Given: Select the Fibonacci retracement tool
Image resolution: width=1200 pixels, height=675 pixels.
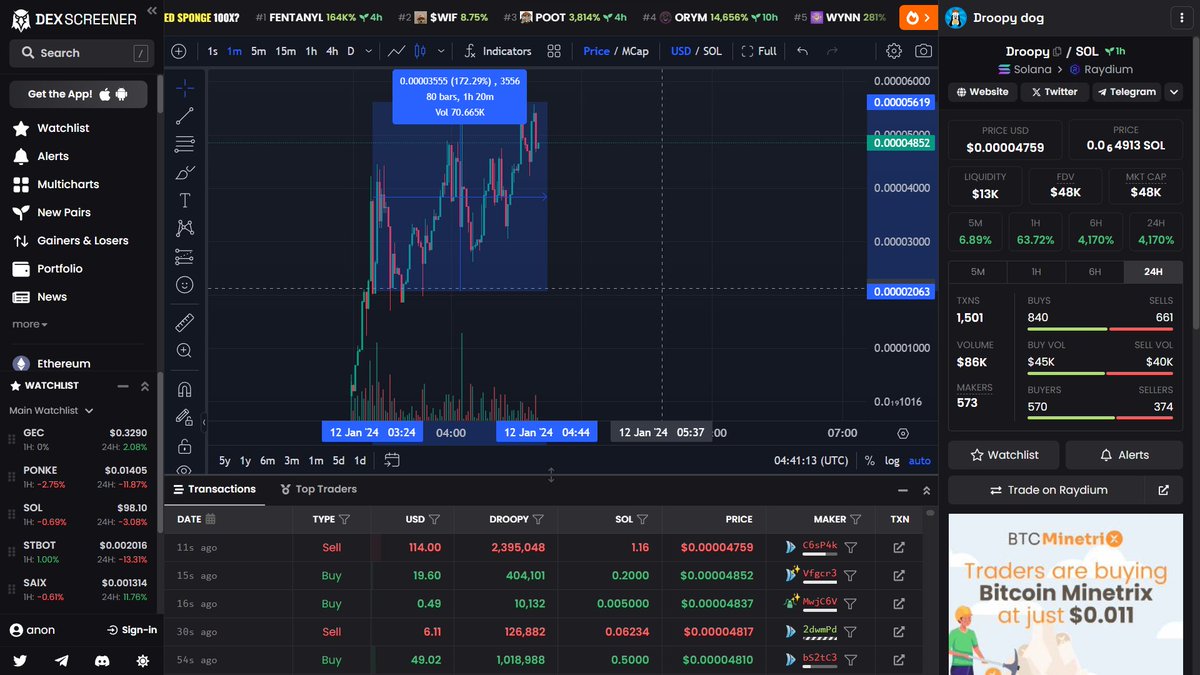Looking at the screenshot, I should 185,145.
